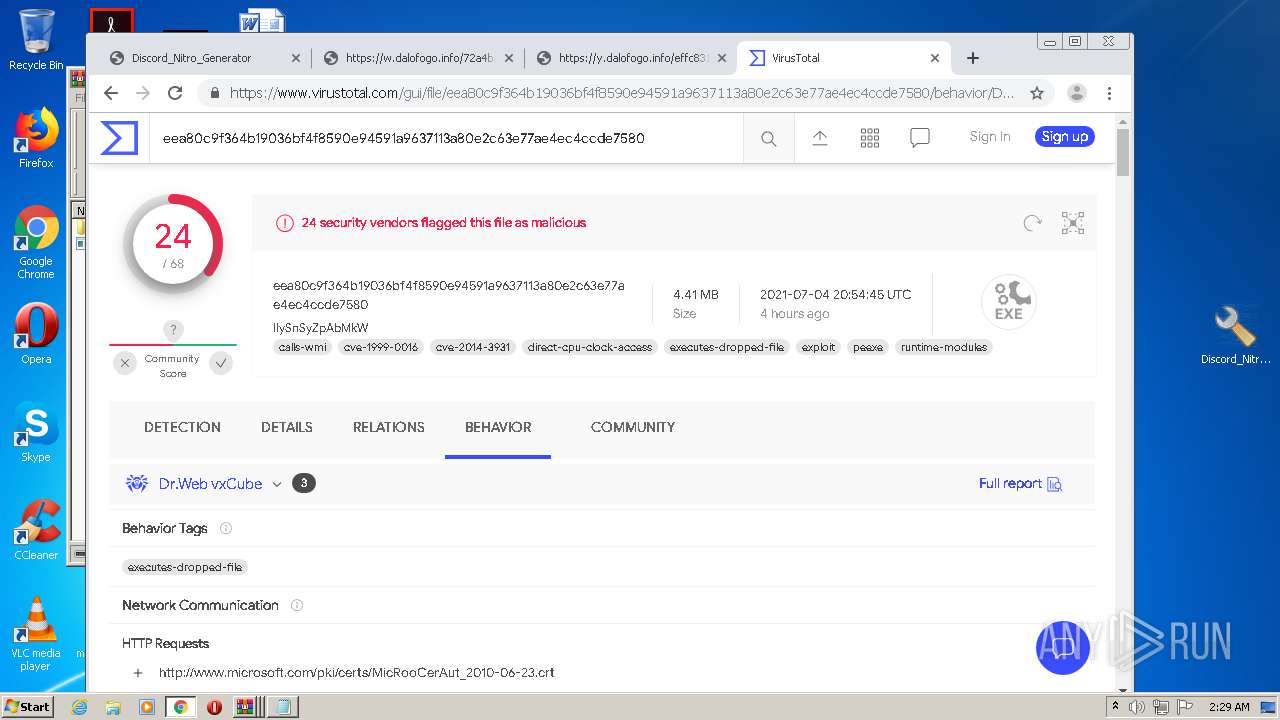Click the calls-wmi tag

303,348
